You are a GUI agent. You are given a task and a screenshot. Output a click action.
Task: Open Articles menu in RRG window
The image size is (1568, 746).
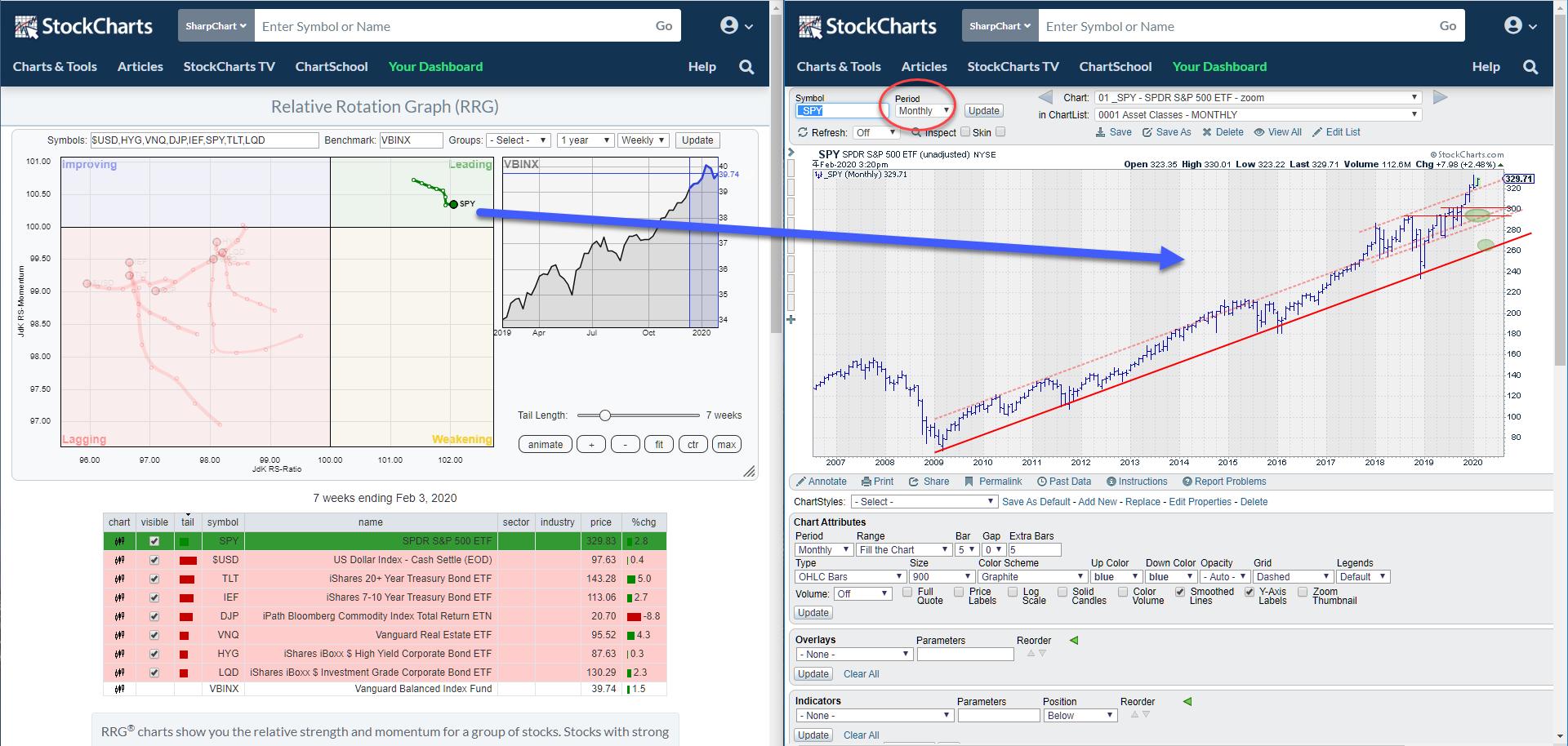tap(140, 67)
